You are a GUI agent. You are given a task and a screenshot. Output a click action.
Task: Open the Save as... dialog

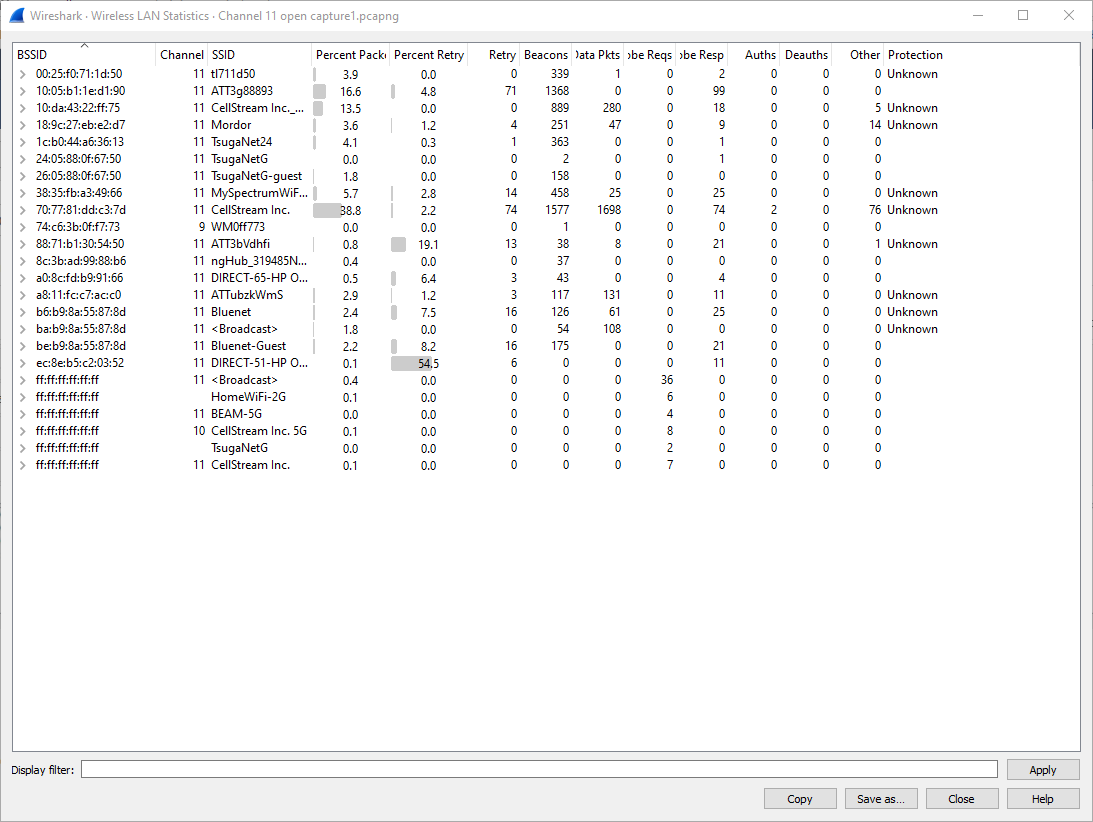tap(881, 799)
